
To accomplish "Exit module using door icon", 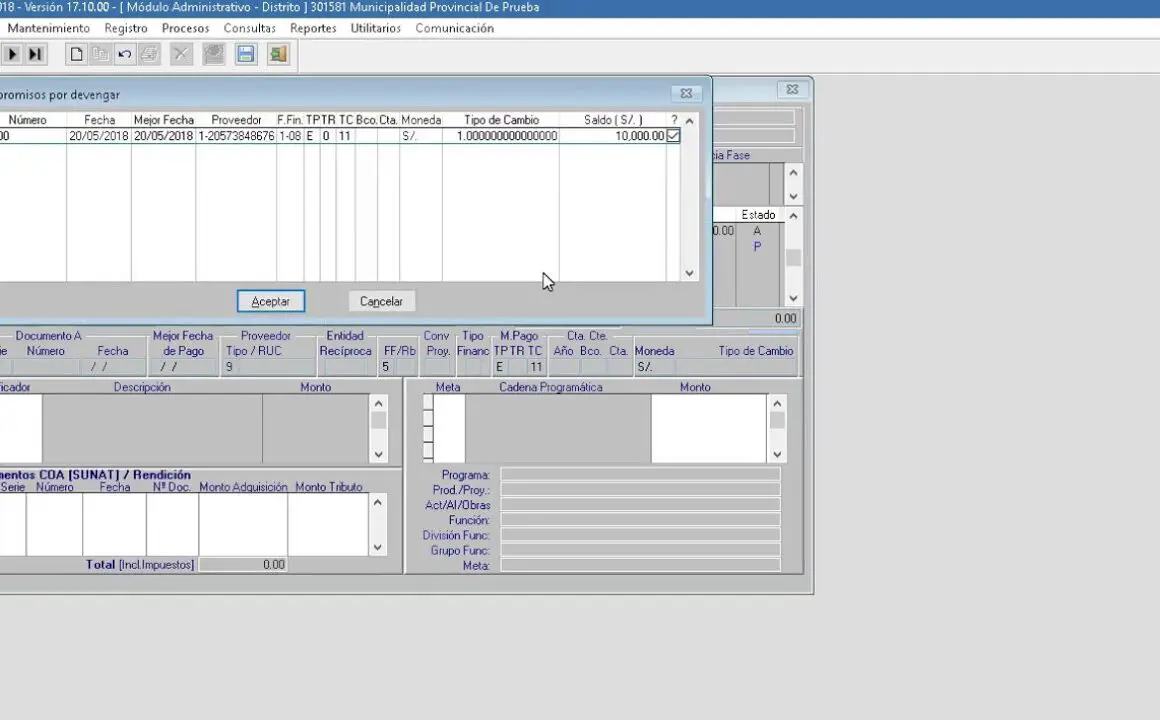I will [x=278, y=54].
